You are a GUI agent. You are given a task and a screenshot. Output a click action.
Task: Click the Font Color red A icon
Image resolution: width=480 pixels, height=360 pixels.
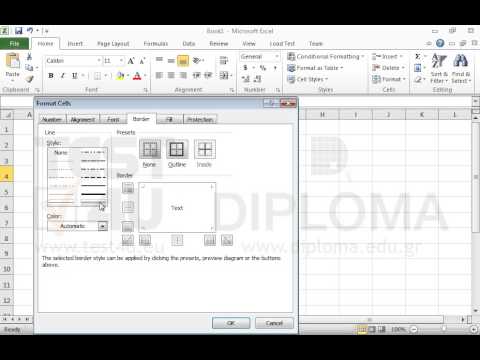click(x=137, y=76)
